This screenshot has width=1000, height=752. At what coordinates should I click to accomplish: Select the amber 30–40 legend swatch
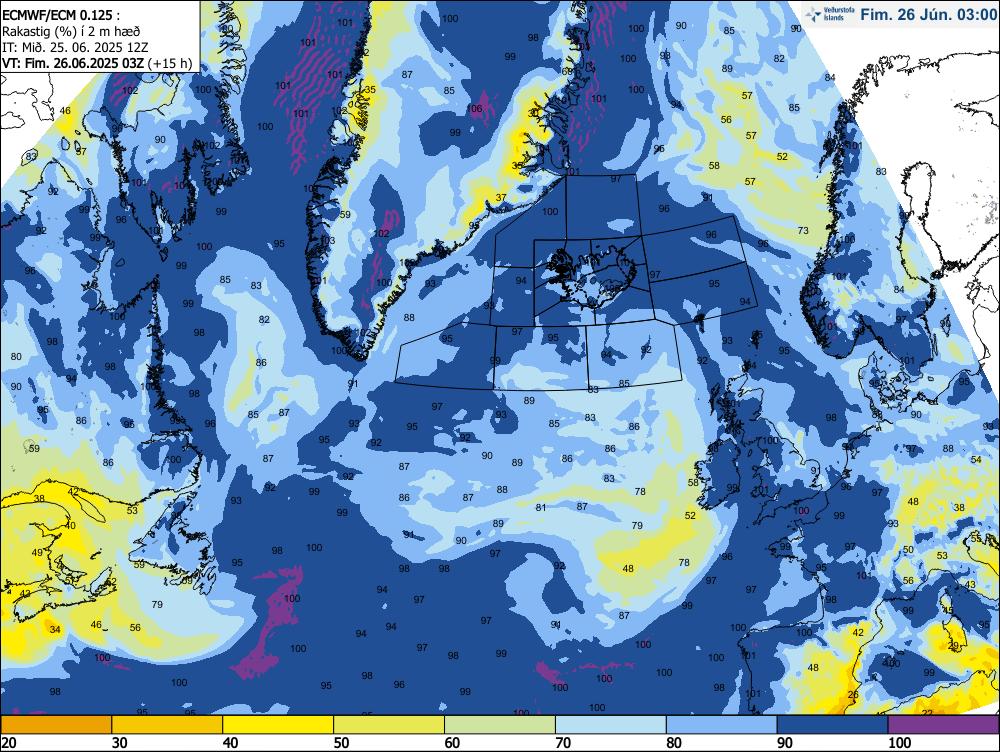167,725
